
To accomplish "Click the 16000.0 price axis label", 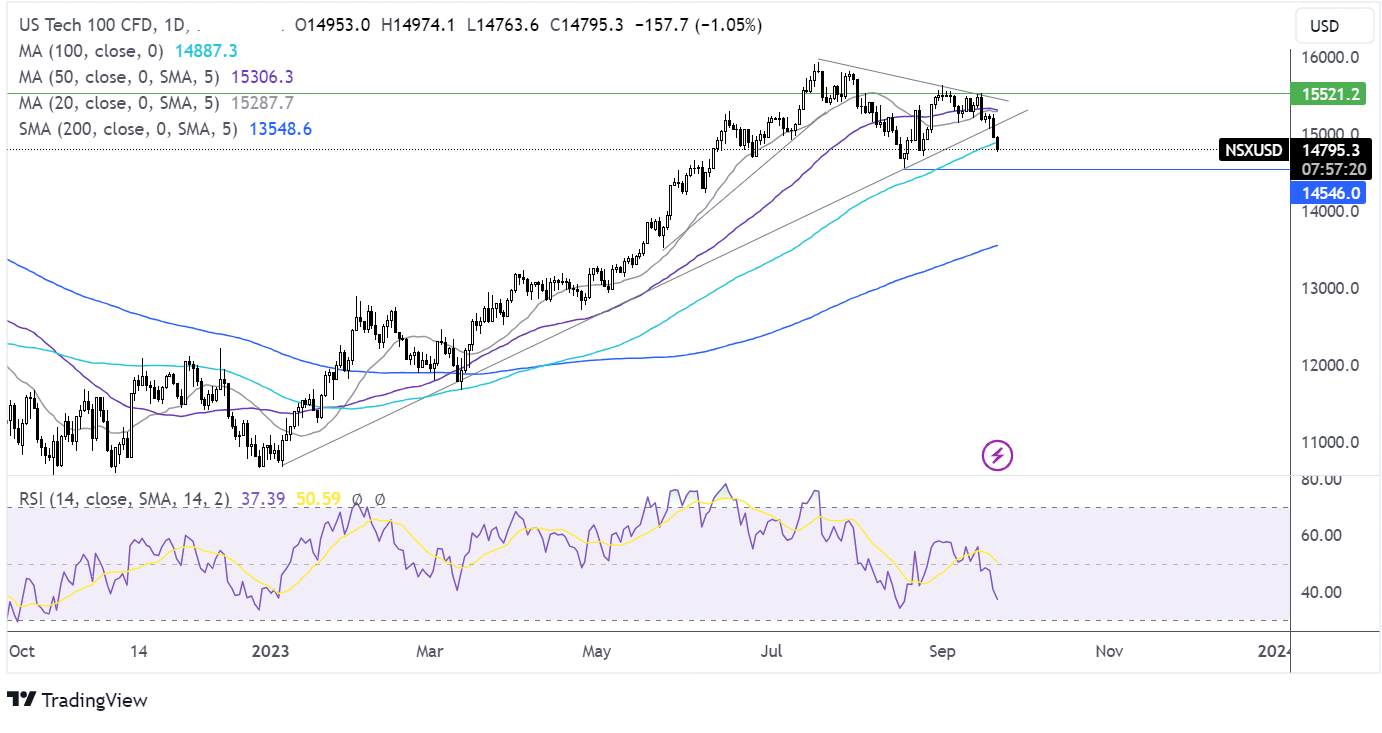I will [x=1330, y=58].
